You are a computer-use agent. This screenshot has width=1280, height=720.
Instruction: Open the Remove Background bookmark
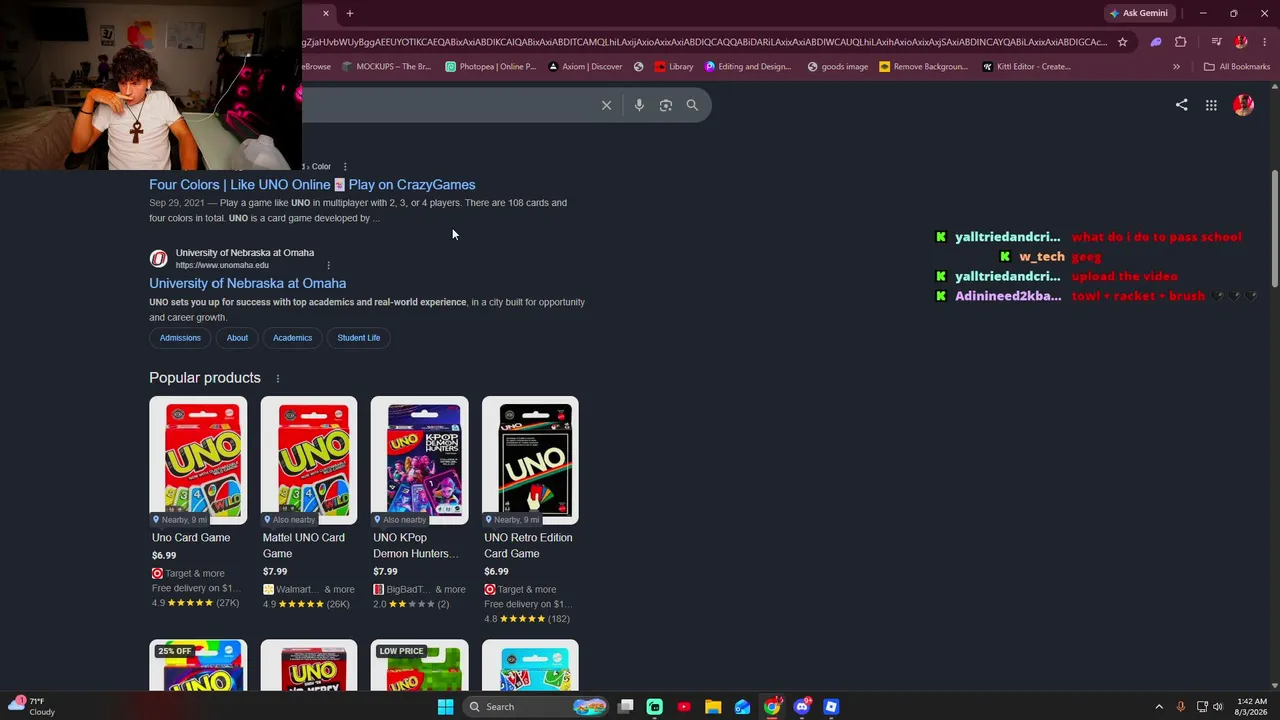[x=924, y=67]
